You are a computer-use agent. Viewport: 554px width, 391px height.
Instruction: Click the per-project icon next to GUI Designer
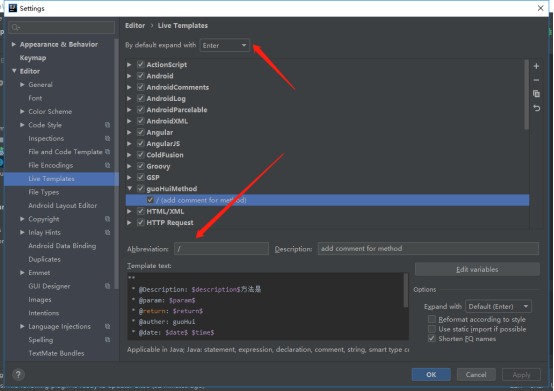coord(107,286)
